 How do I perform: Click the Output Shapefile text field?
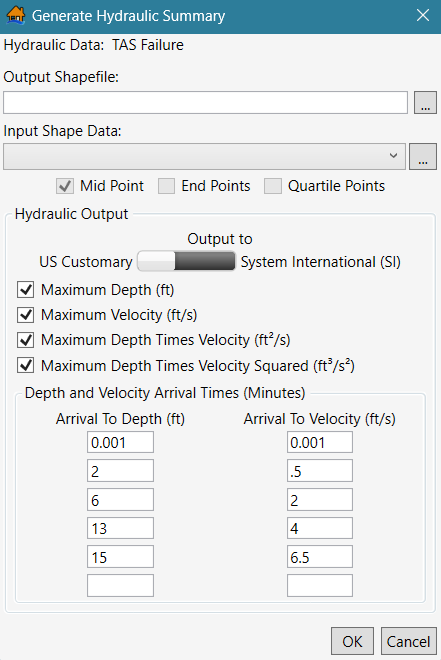(x=205, y=102)
